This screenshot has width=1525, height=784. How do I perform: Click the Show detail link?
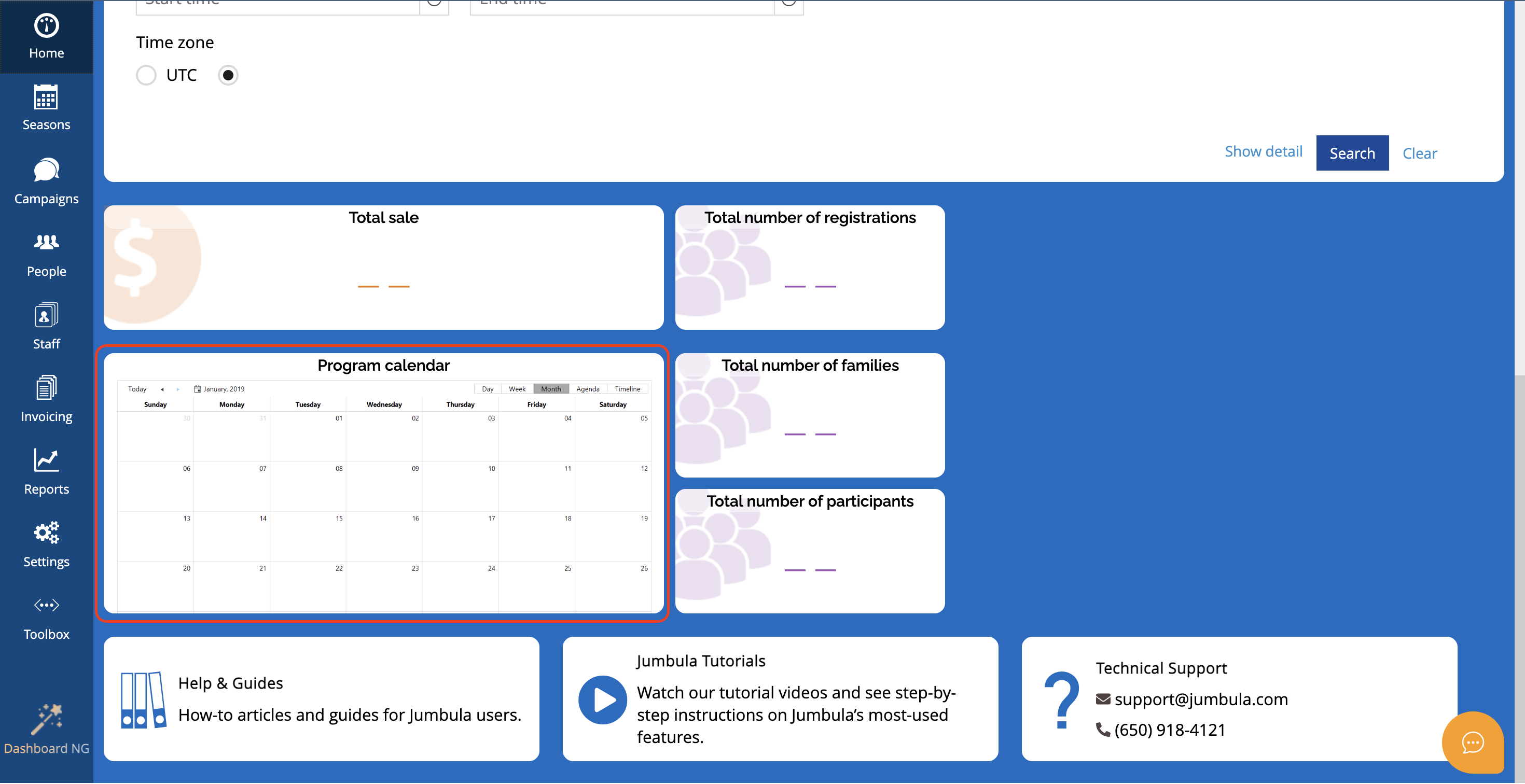point(1264,151)
